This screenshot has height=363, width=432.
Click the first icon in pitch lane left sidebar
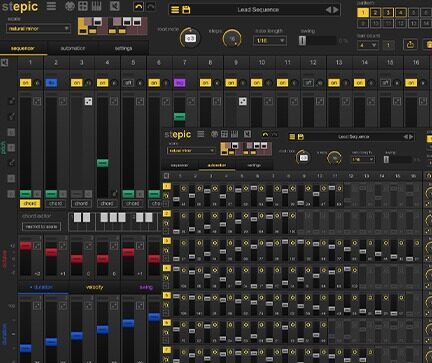11,101
